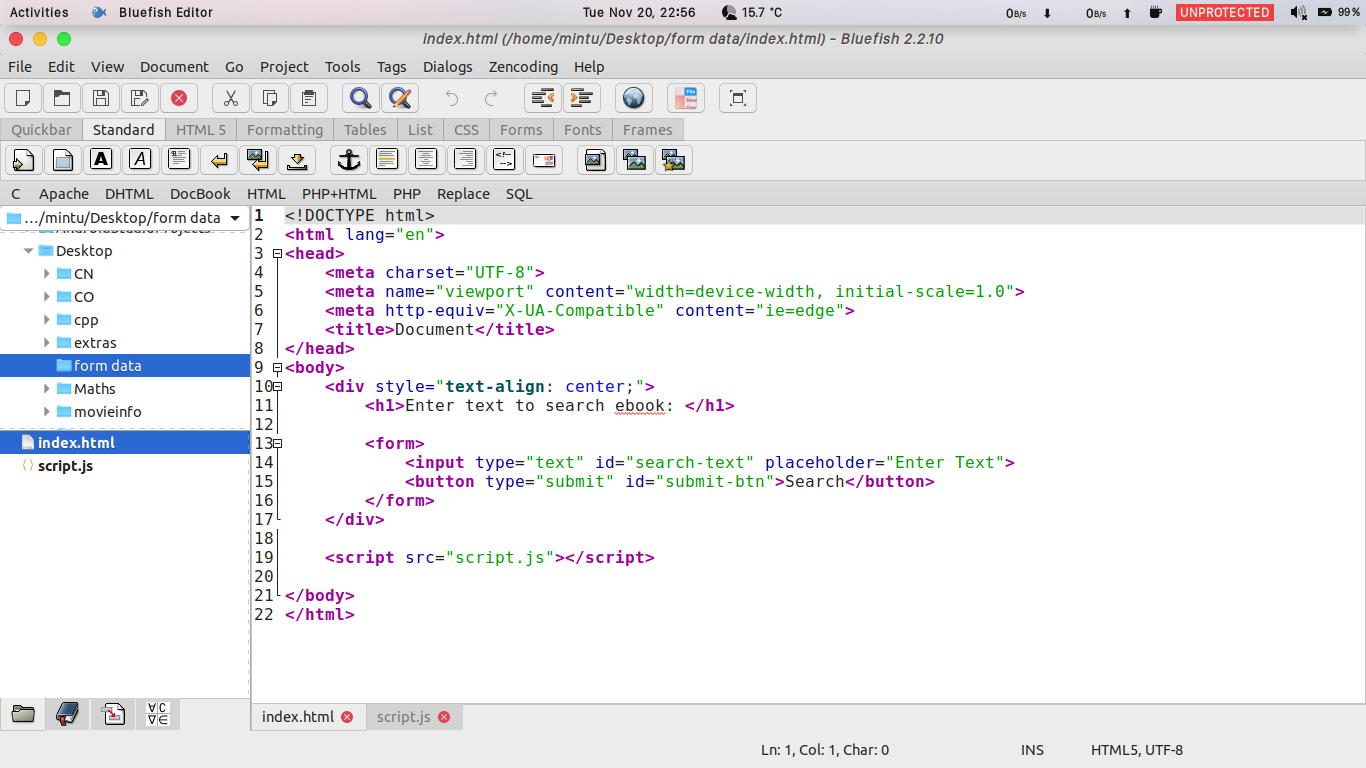Viewport: 1366px width, 768px height.
Task: Insert Image with the picture icon
Action: (595, 160)
